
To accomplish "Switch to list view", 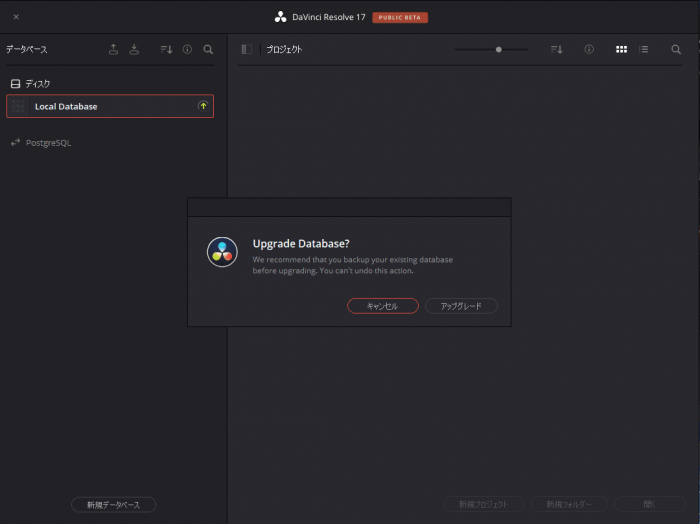I will point(643,49).
